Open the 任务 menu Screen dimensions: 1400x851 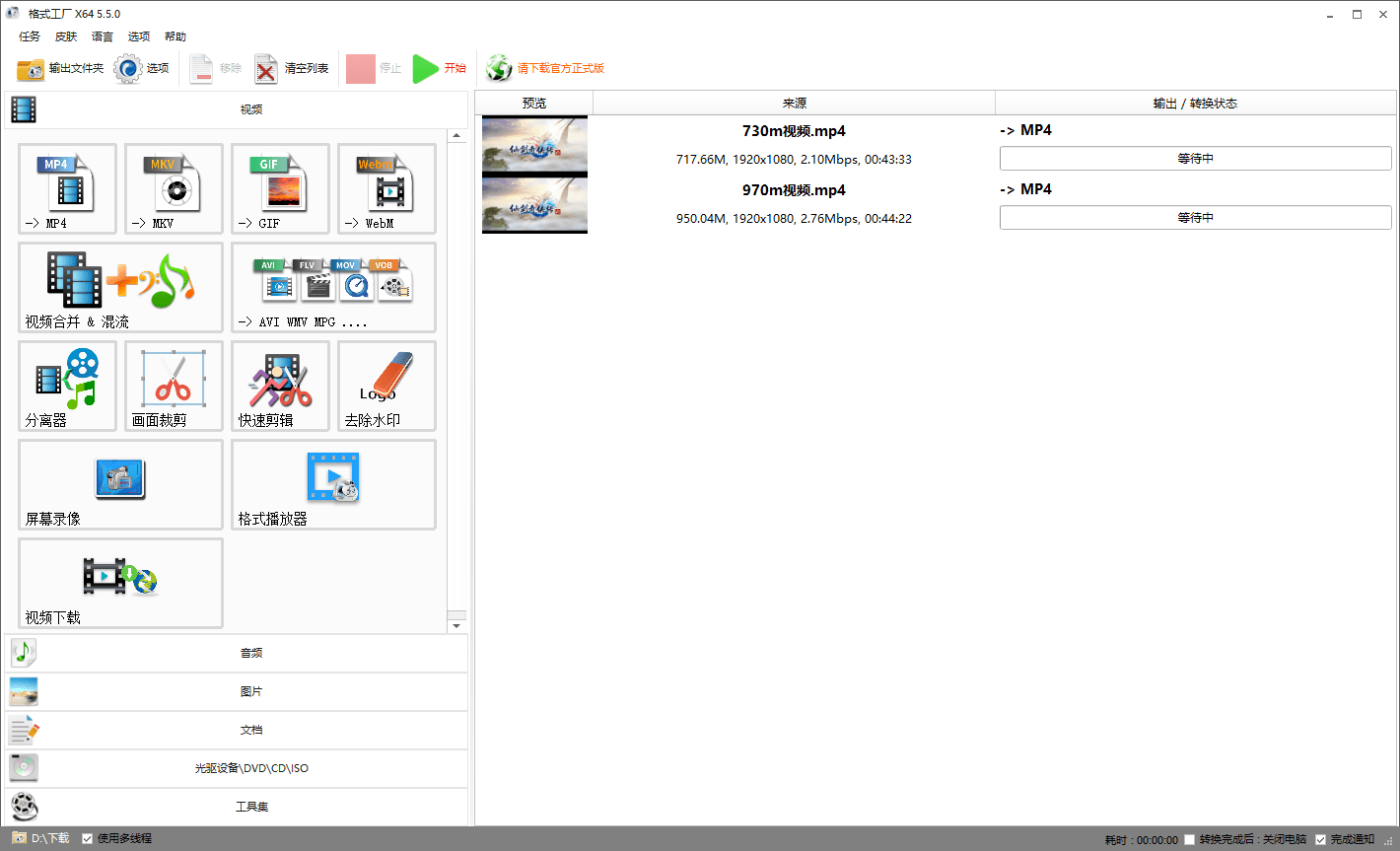tap(30, 36)
